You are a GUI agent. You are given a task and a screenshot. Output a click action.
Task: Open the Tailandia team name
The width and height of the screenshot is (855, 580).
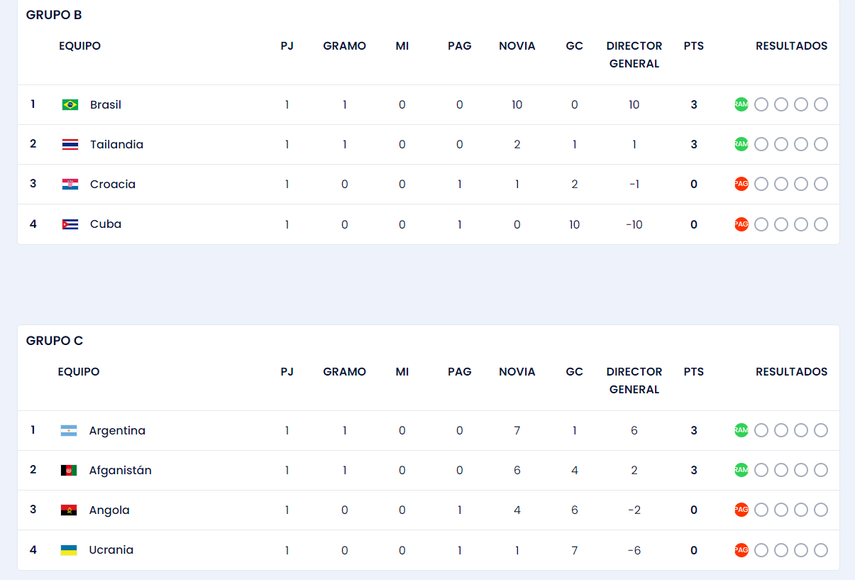[x=116, y=145]
